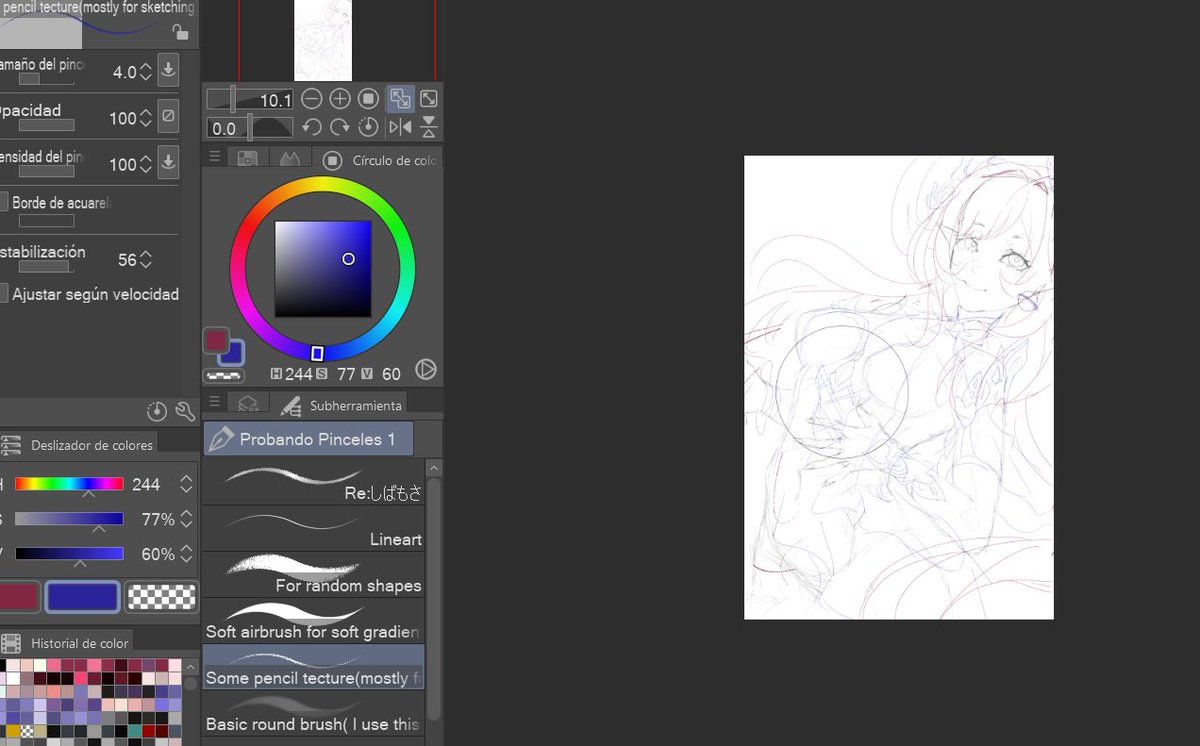This screenshot has width=1200, height=746.
Task: Zoom in with the Navigator plus icon
Action: (339, 98)
